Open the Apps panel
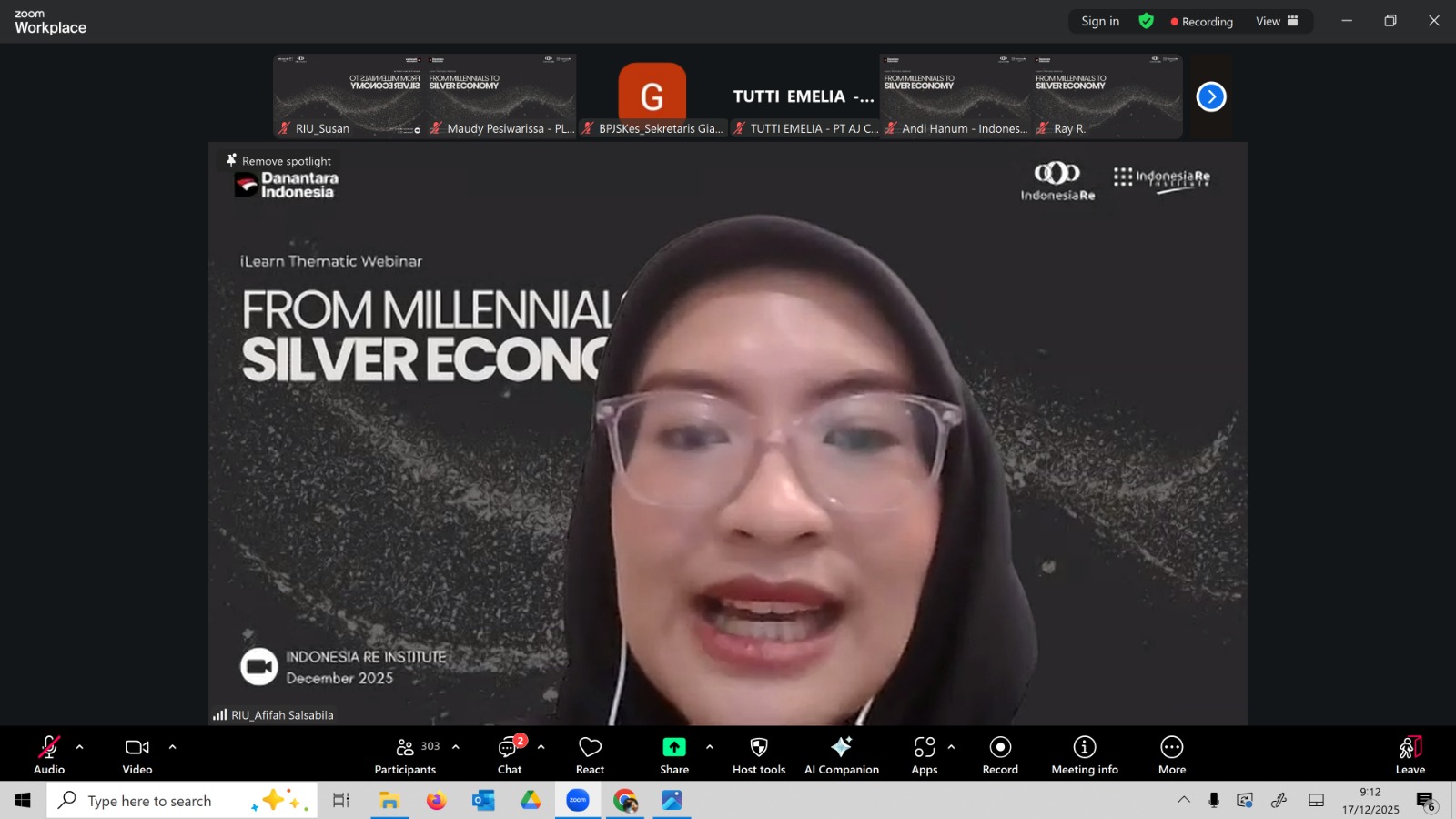Image resolution: width=1456 pixels, height=819 pixels. (x=924, y=755)
